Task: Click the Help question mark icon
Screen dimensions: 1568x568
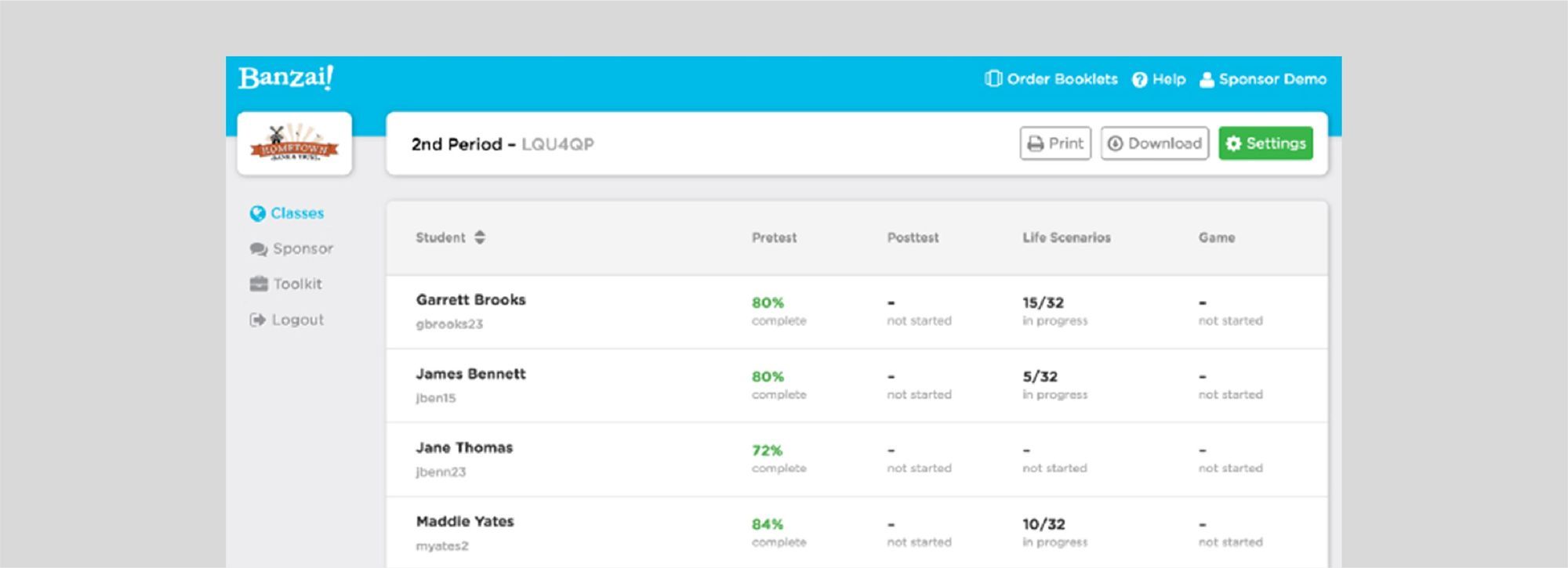Action: (1139, 79)
